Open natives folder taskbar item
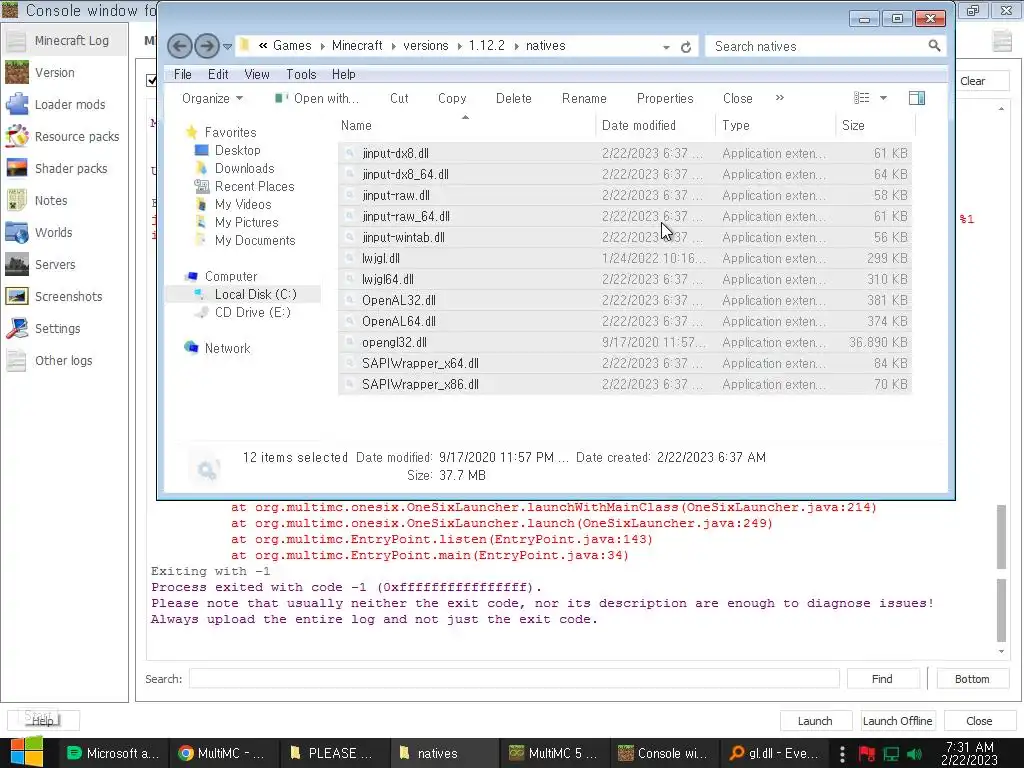 444,753
